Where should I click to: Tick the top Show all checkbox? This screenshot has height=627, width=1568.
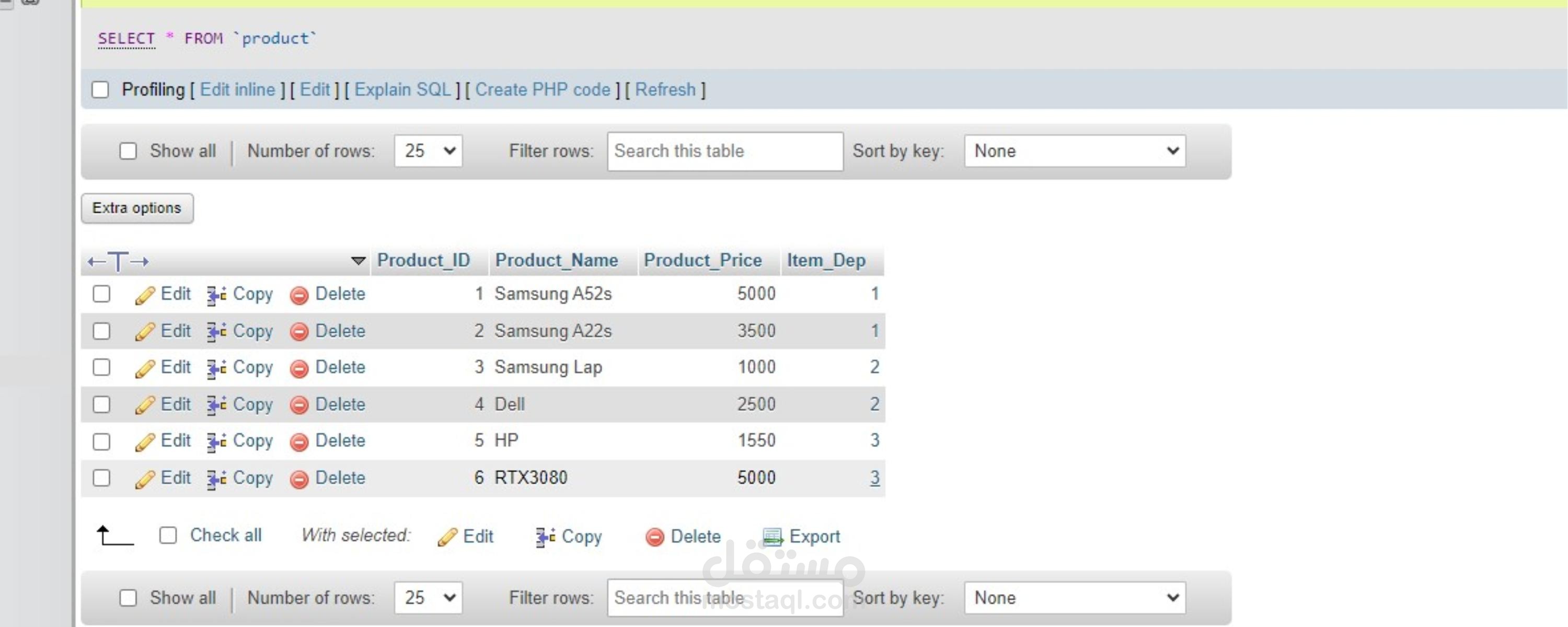128,151
